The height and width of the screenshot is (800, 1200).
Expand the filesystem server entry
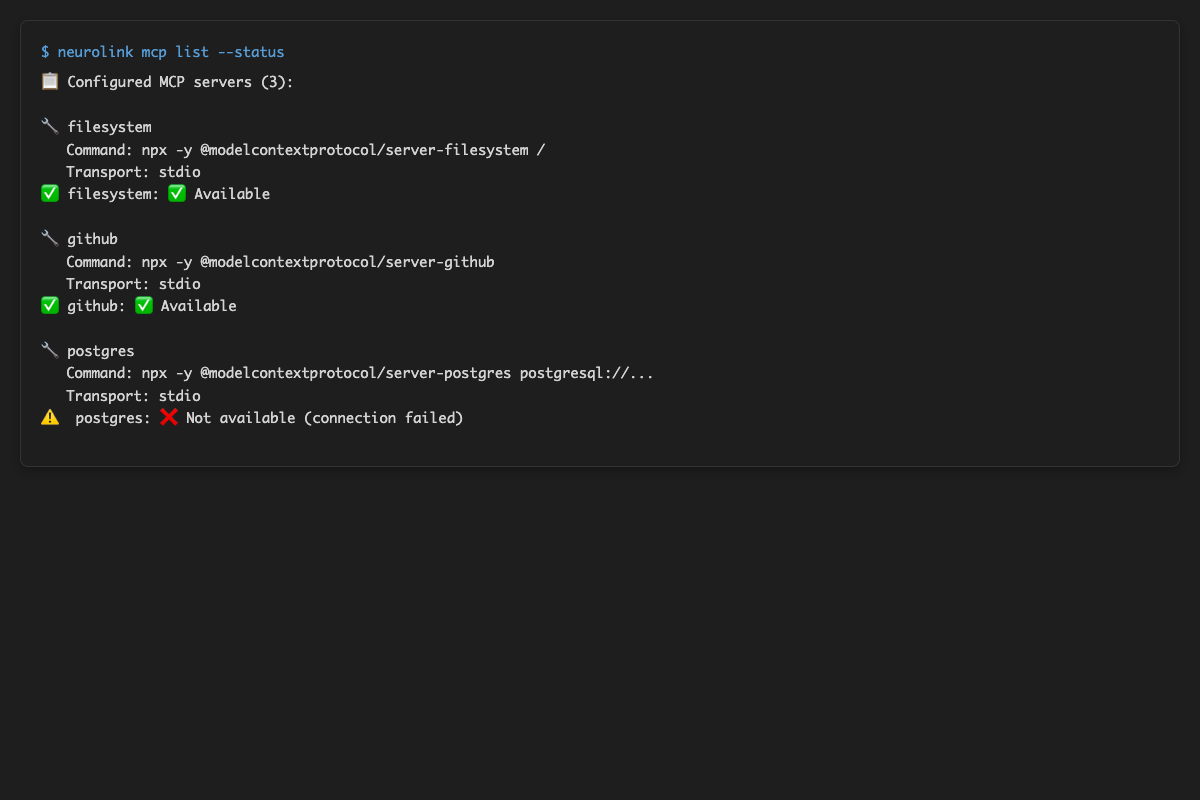[109, 126]
